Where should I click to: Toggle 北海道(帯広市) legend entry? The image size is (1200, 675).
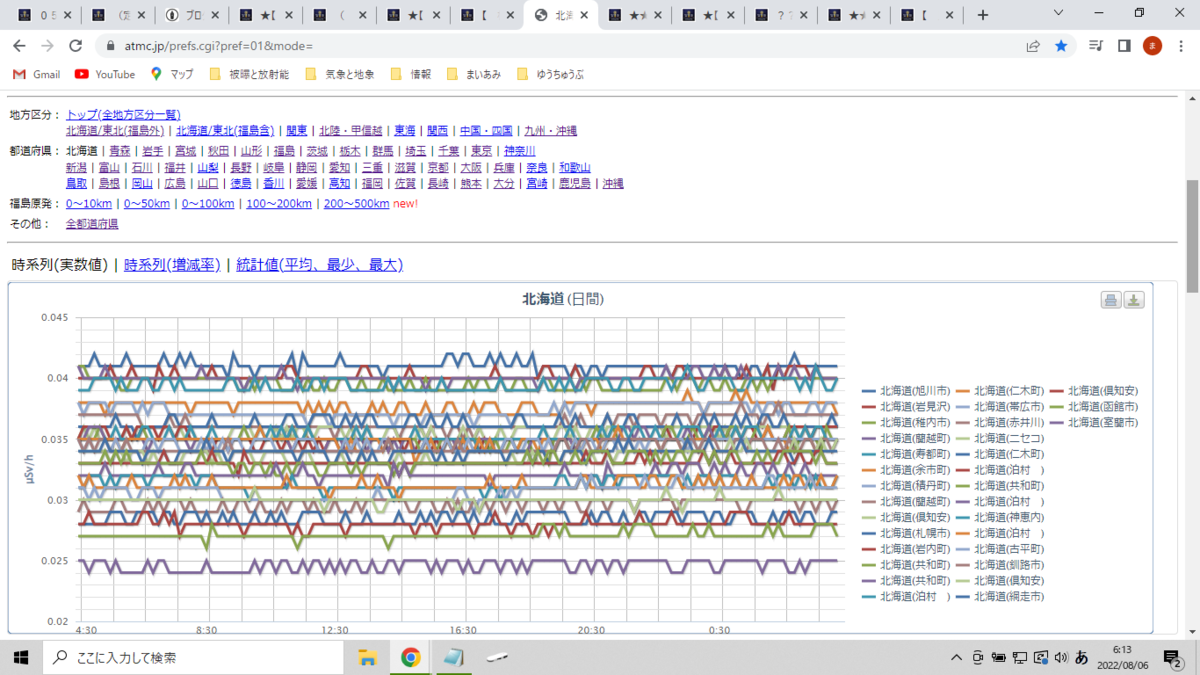pos(1000,407)
